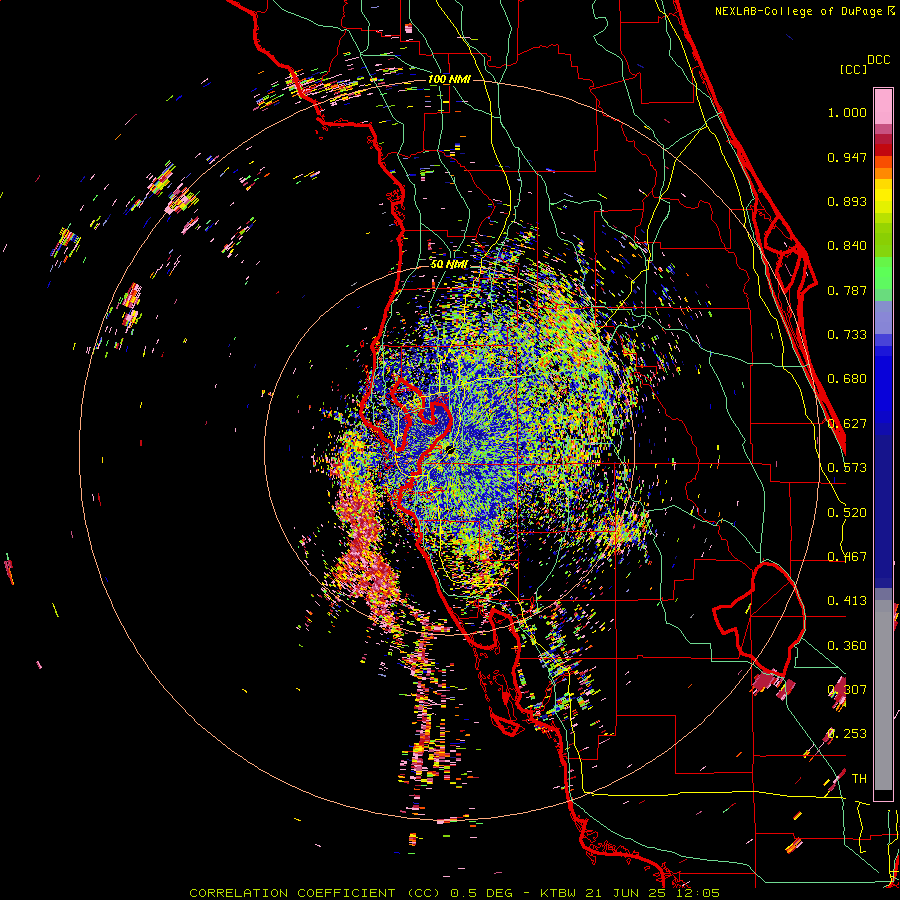900x900 pixels.
Task: Click the 0.787 scale value
Action: point(847,290)
